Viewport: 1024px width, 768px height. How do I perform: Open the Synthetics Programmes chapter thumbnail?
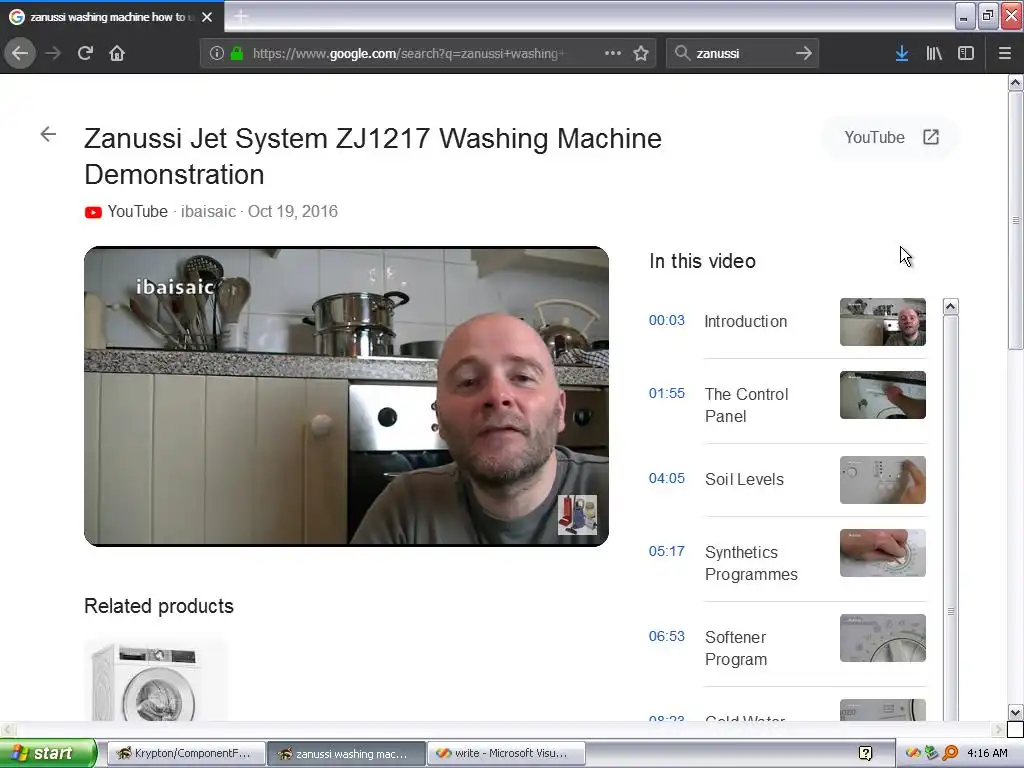coord(883,553)
